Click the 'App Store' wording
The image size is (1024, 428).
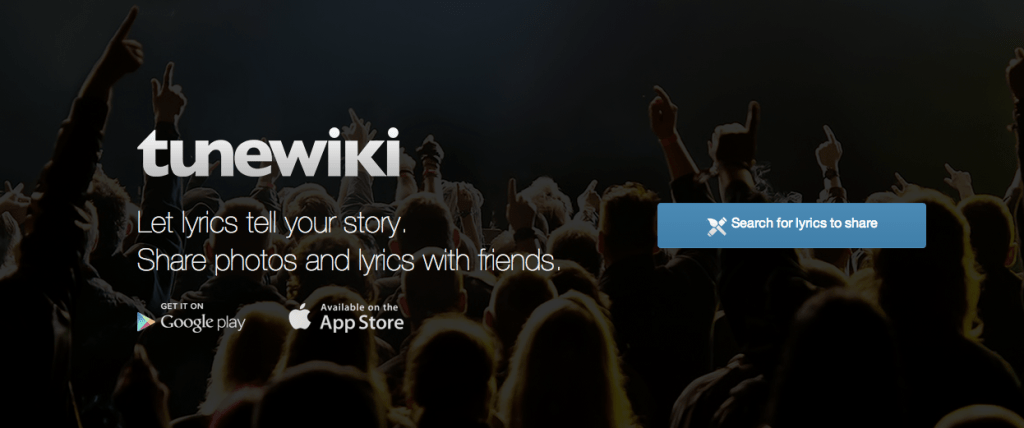[362, 323]
